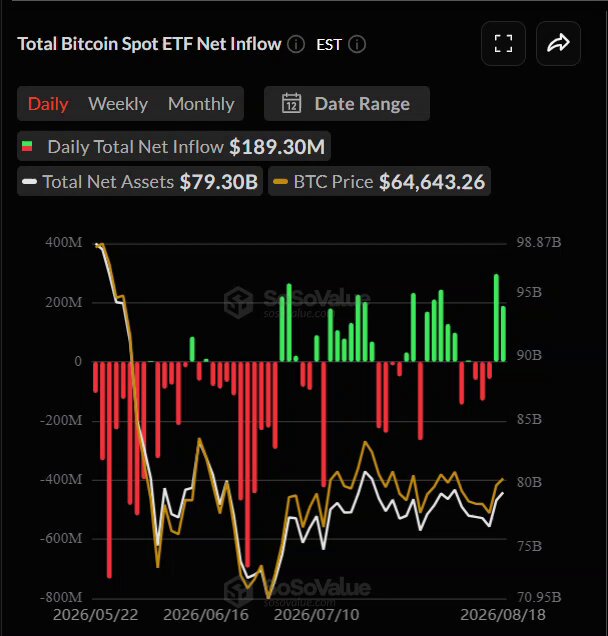Click the $189.30M net inflow value

(x=277, y=146)
